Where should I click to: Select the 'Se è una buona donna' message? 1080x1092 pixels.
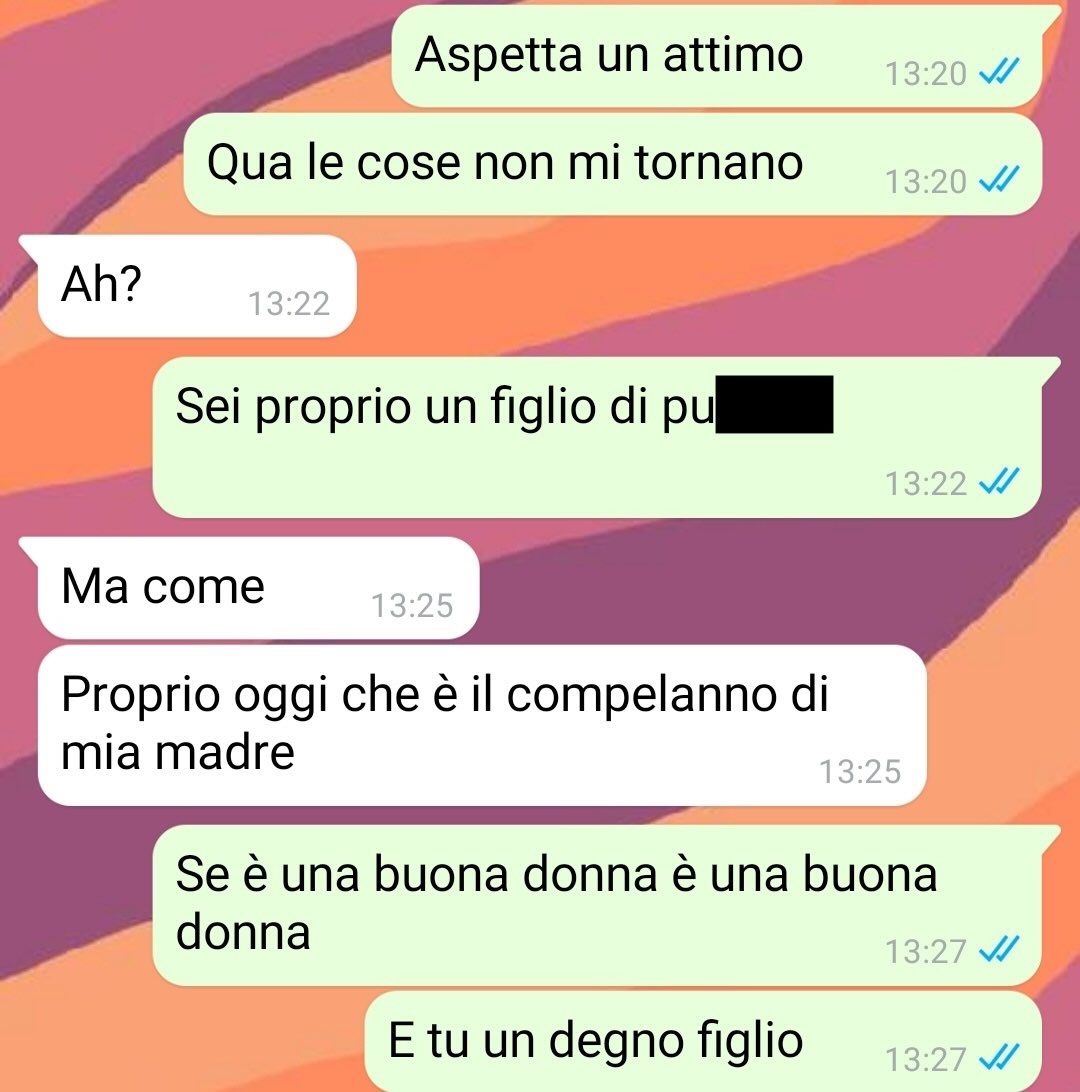[606, 905]
